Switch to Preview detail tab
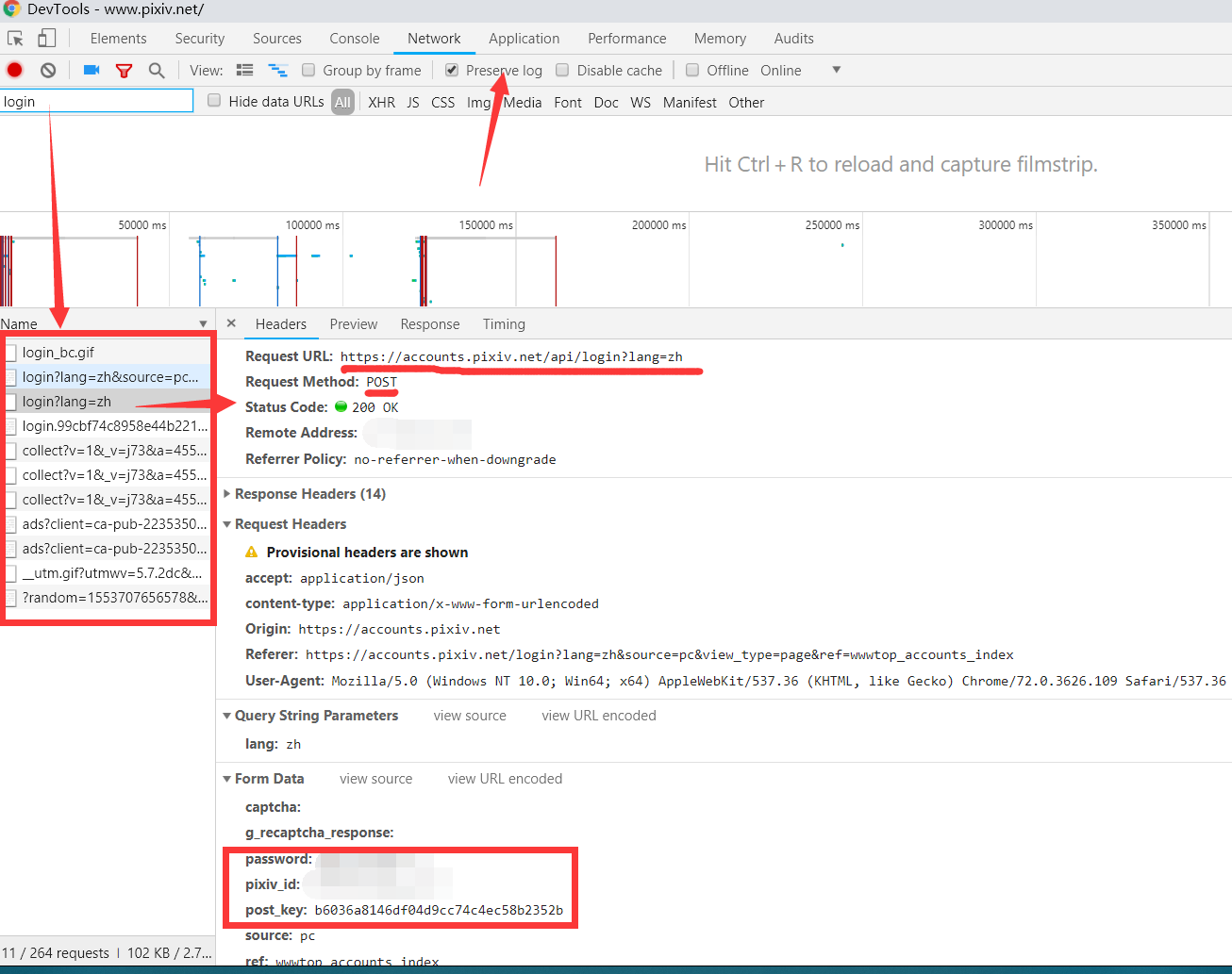1232x974 pixels. tap(354, 324)
